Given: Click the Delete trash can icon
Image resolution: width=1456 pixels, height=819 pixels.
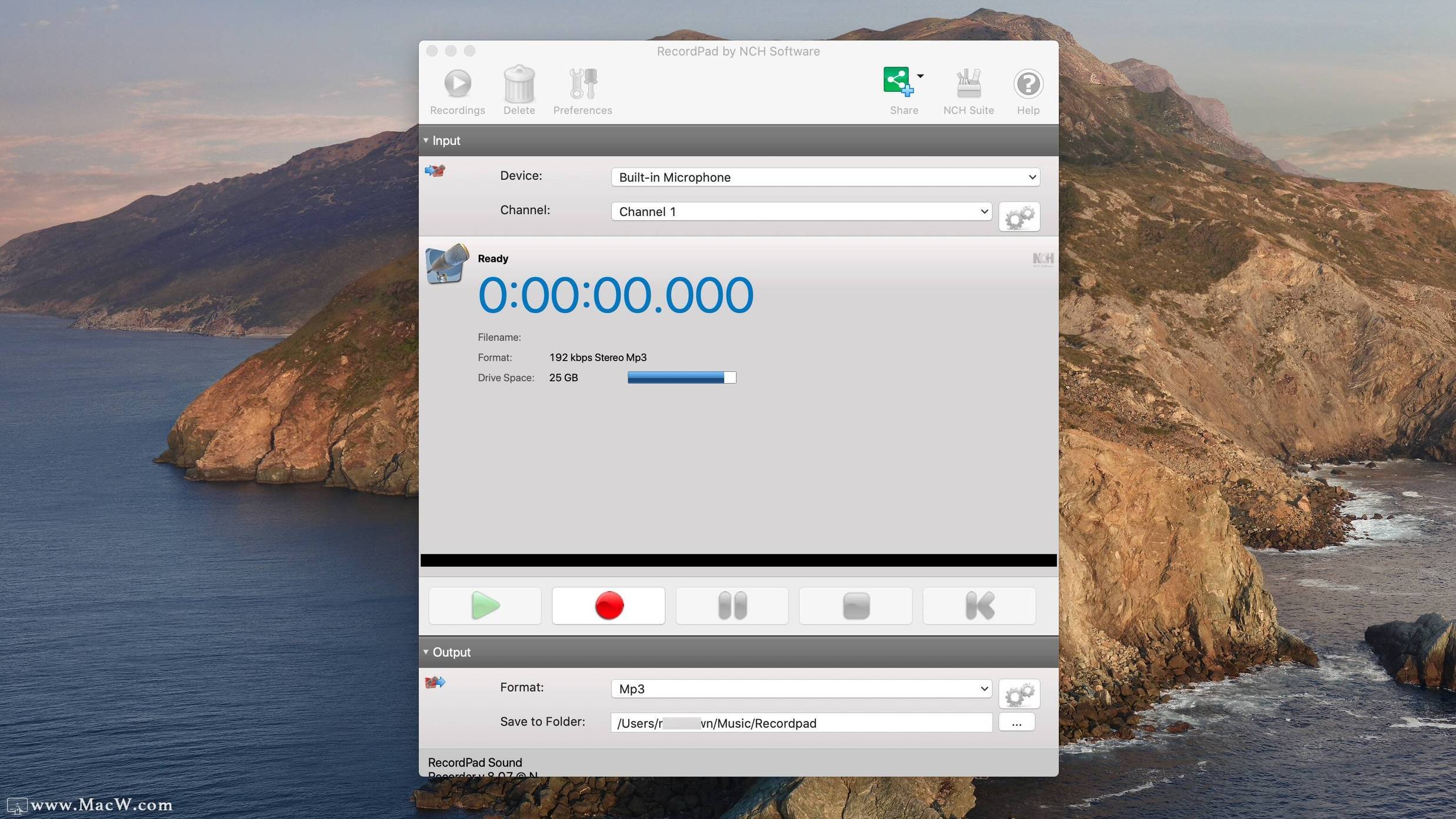Looking at the screenshot, I should (519, 84).
